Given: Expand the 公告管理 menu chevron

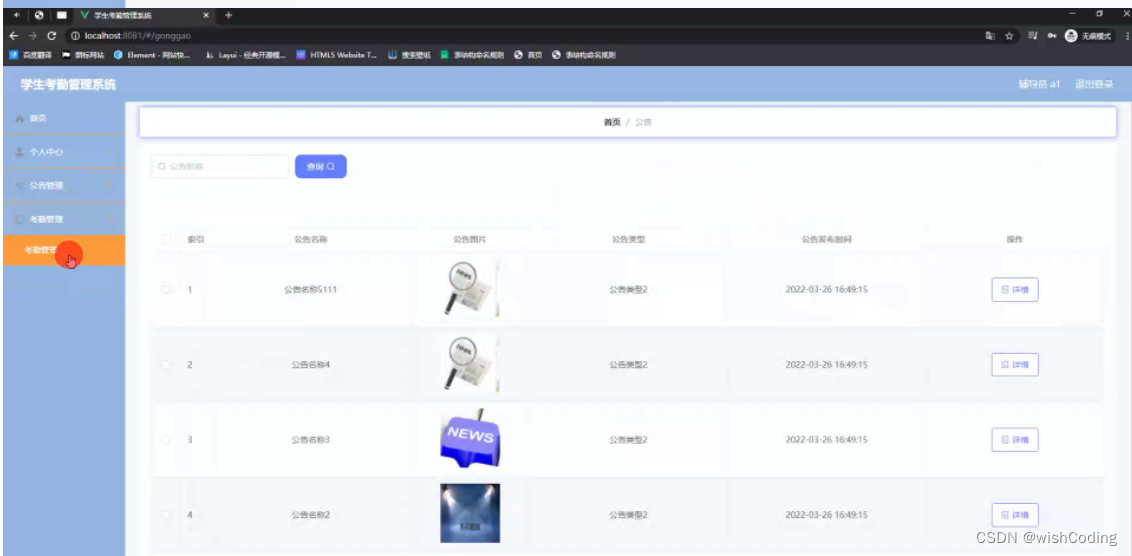Looking at the screenshot, I should tap(111, 186).
